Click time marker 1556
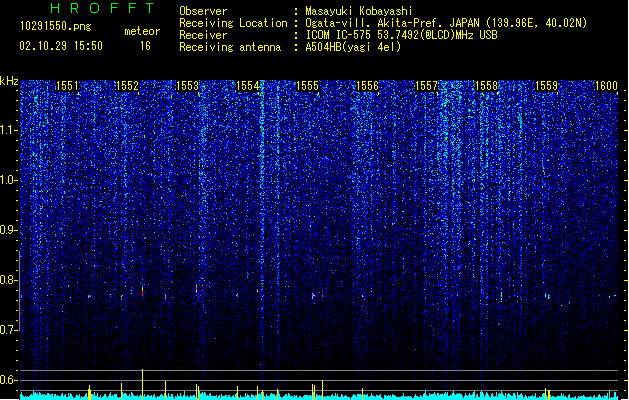This screenshot has width=629, height=400. (367, 86)
